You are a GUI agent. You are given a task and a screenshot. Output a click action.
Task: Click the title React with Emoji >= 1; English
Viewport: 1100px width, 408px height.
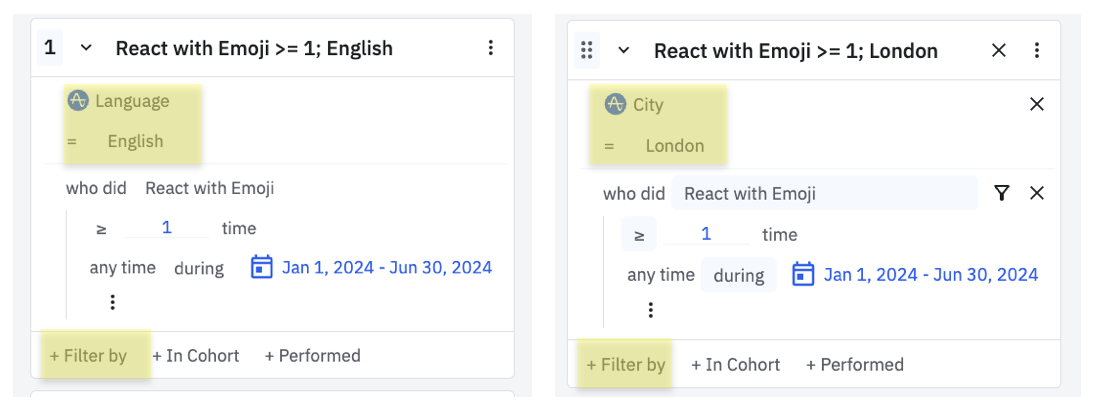(x=254, y=48)
